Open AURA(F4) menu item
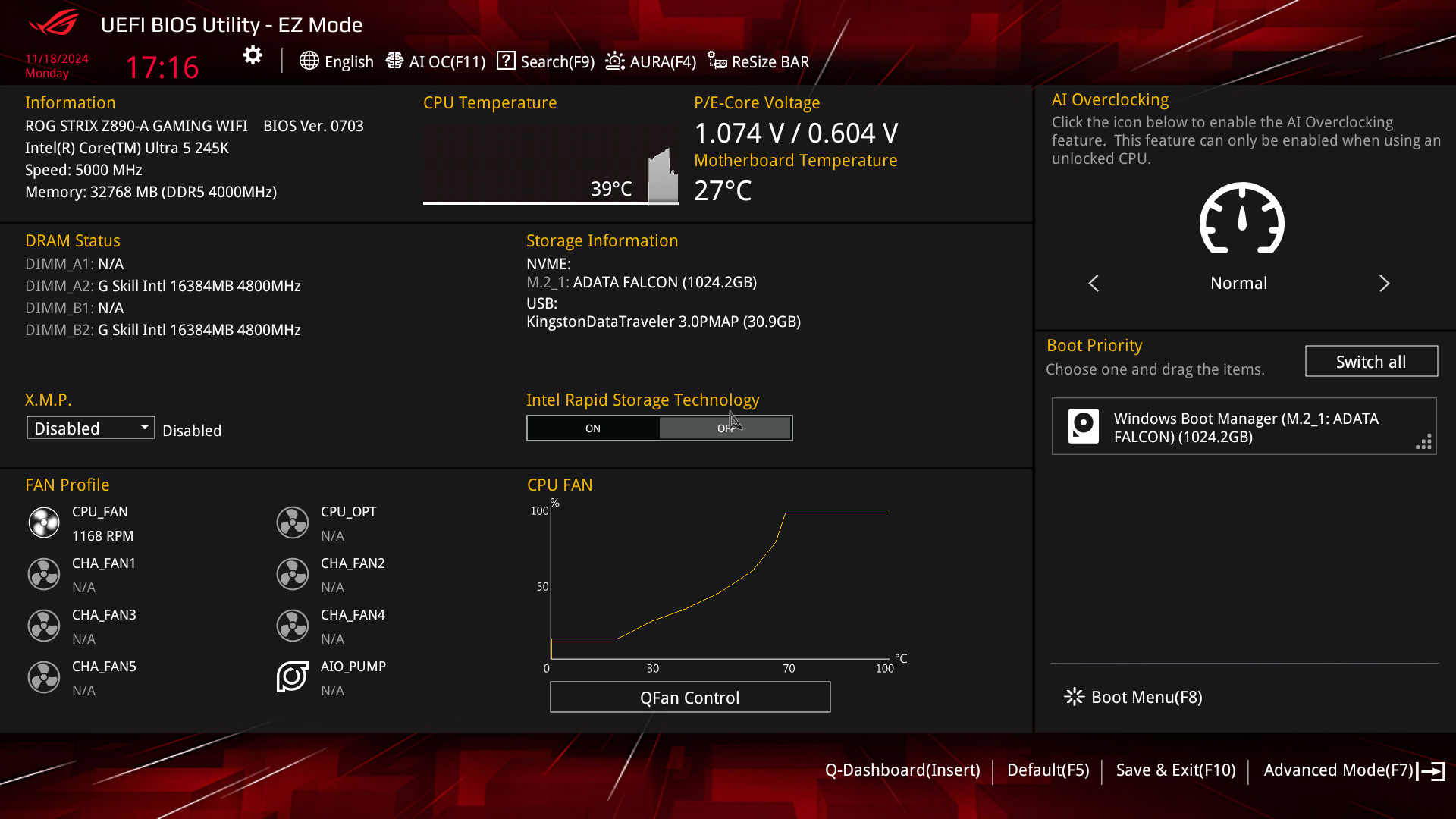Image resolution: width=1456 pixels, height=819 pixels. (651, 61)
